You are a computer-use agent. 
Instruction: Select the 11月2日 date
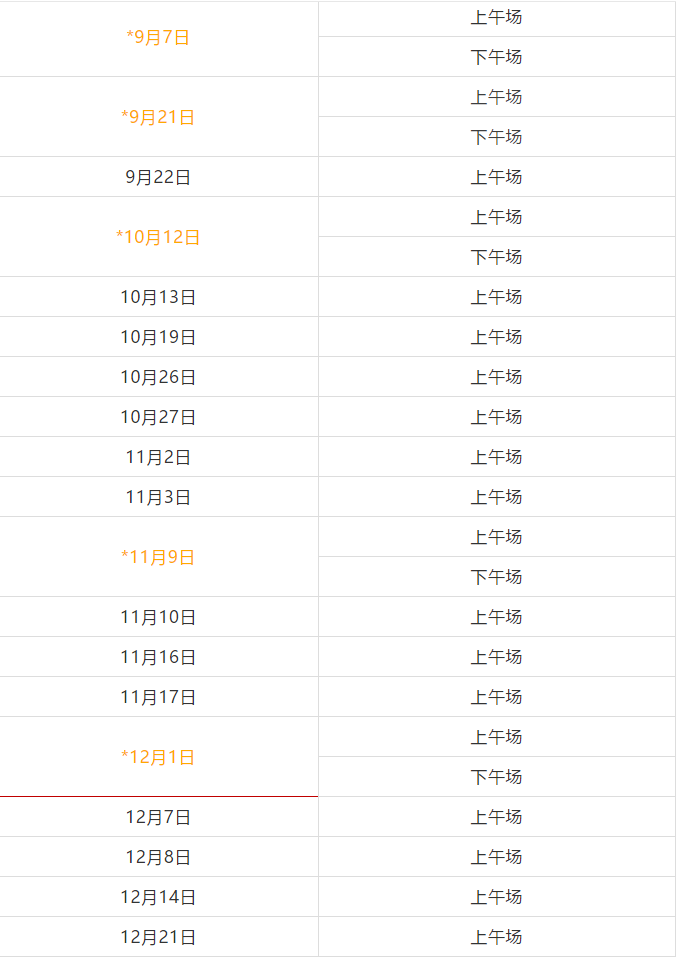[158, 457]
